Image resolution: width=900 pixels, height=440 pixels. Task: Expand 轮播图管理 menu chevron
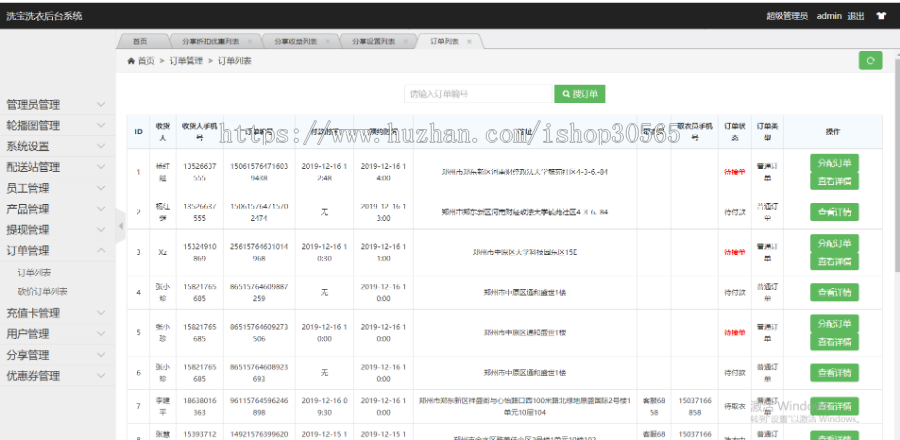101,125
